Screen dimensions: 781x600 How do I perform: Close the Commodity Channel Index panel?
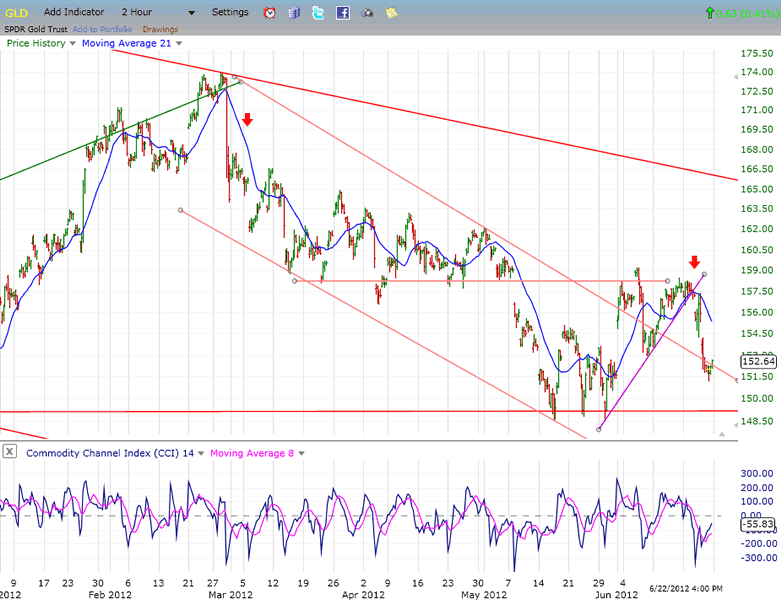[10, 452]
